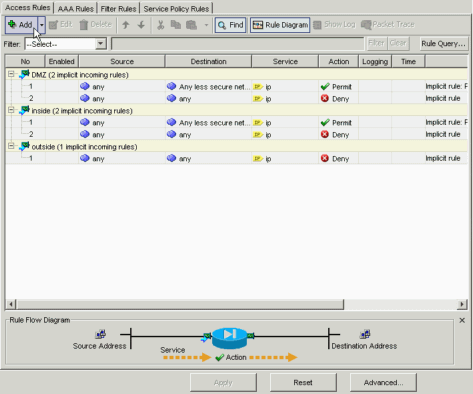Click the Paste icon in toolbar
473x394 pixels.
point(192,25)
